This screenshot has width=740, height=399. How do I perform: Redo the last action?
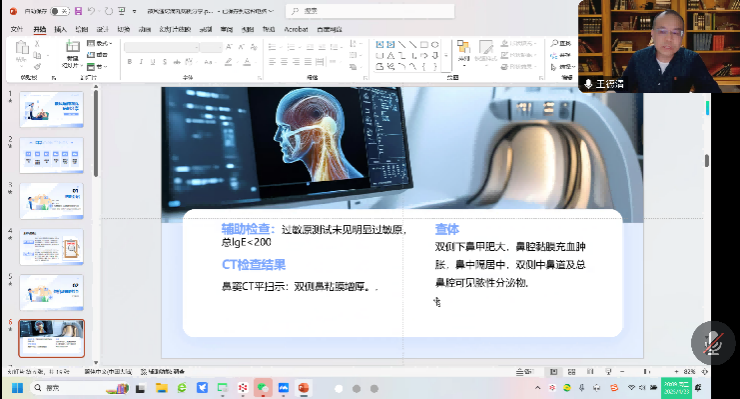point(109,11)
